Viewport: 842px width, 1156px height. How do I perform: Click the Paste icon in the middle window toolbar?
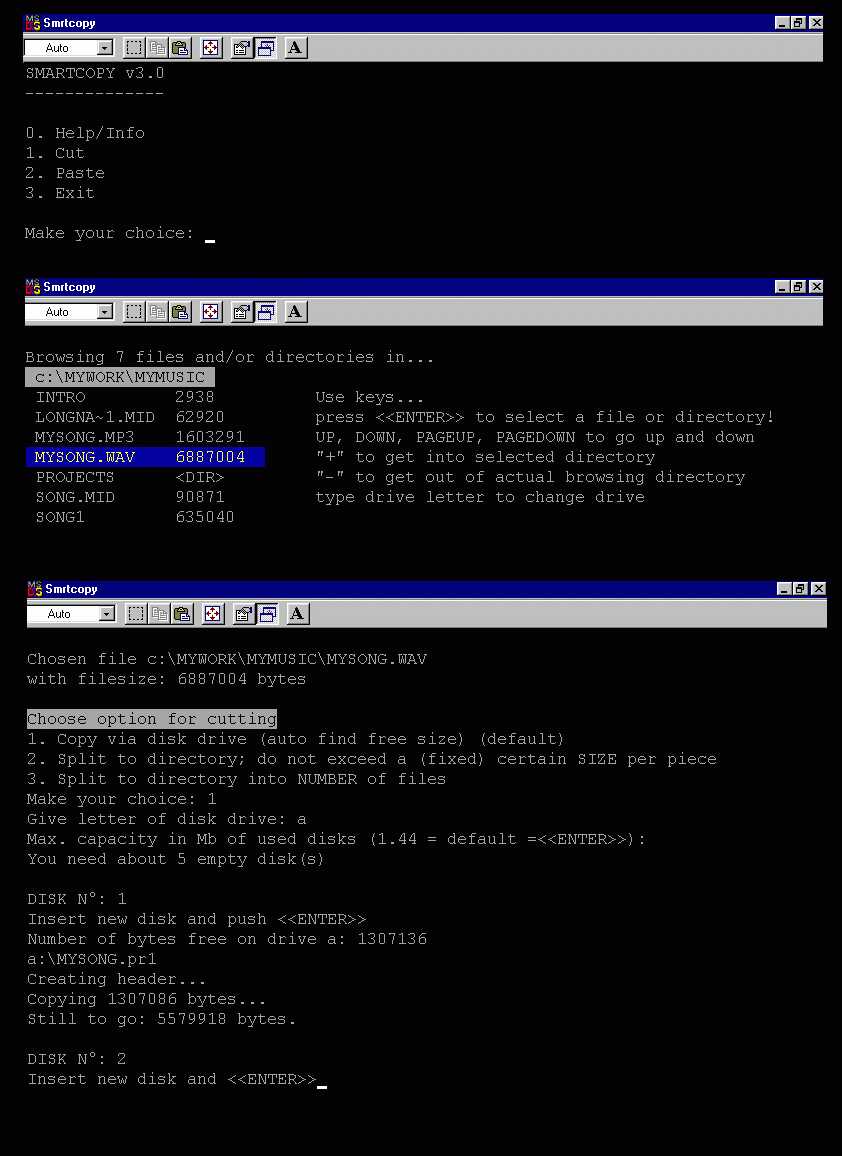tap(180, 312)
